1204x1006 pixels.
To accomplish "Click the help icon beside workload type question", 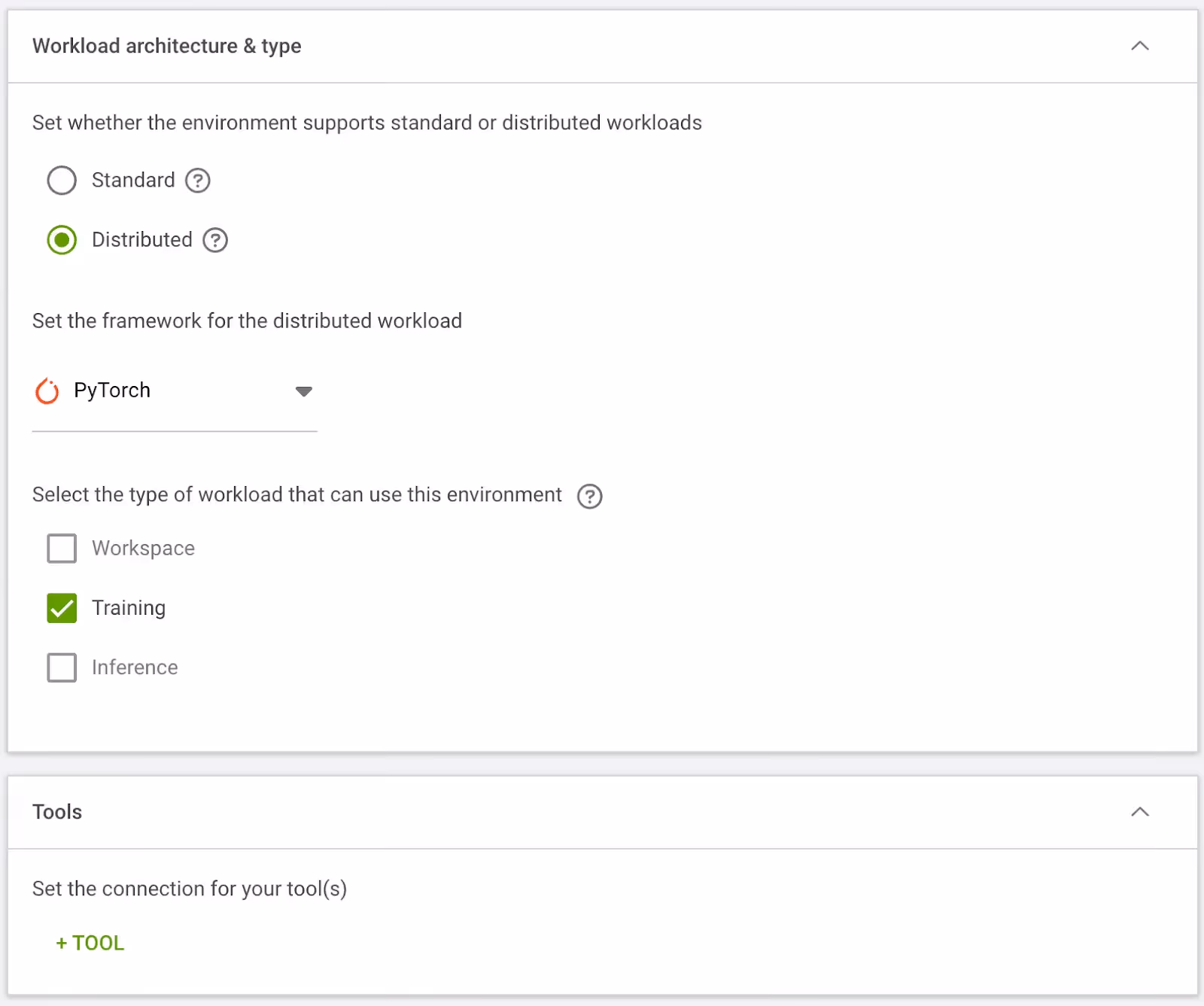I will 590,496.
